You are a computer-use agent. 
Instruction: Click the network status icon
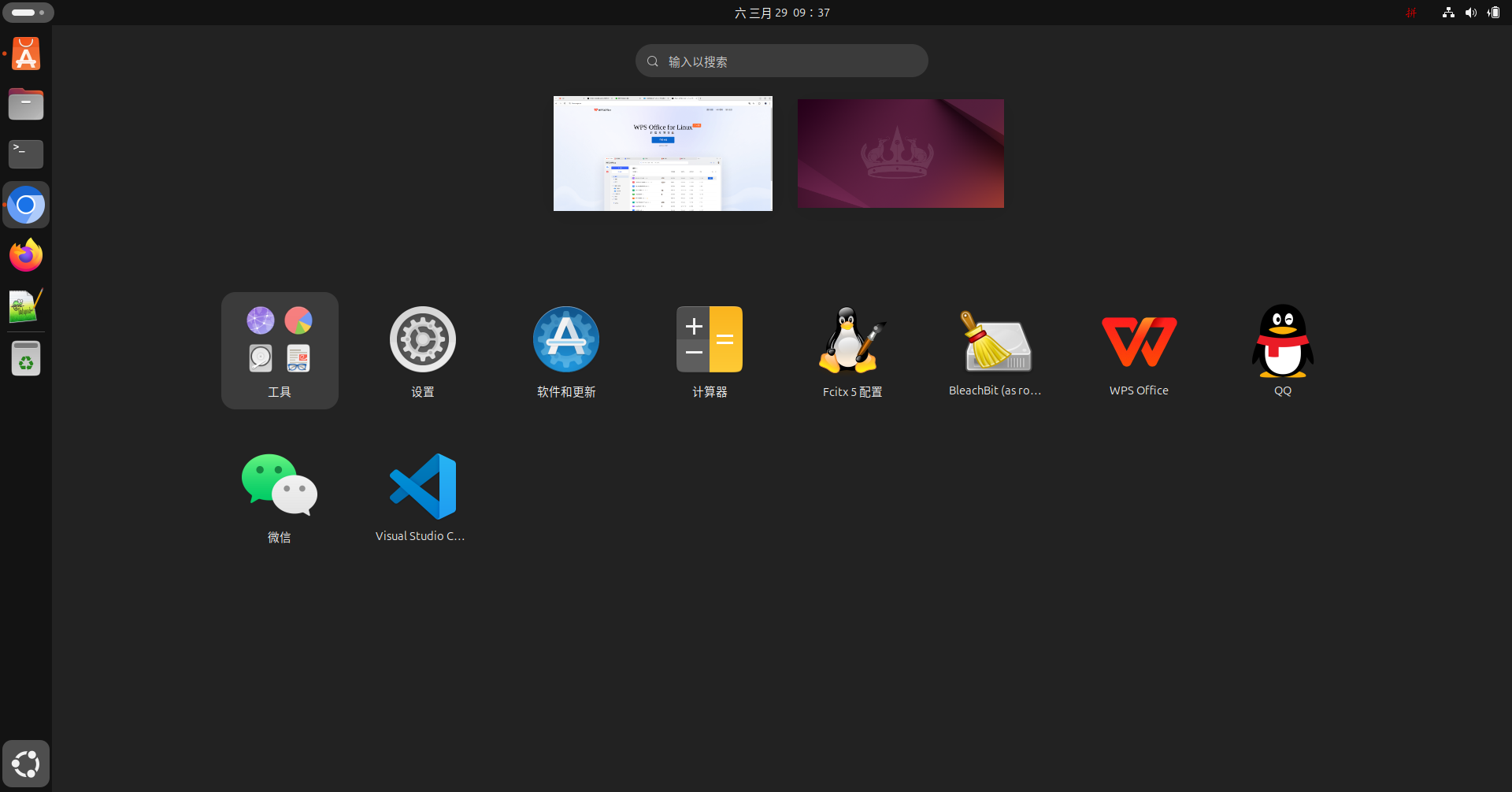tap(1448, 13)
